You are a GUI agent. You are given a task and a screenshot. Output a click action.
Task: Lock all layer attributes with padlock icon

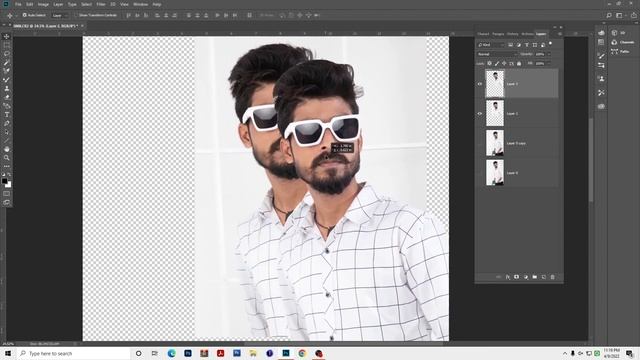coord(519,63)
